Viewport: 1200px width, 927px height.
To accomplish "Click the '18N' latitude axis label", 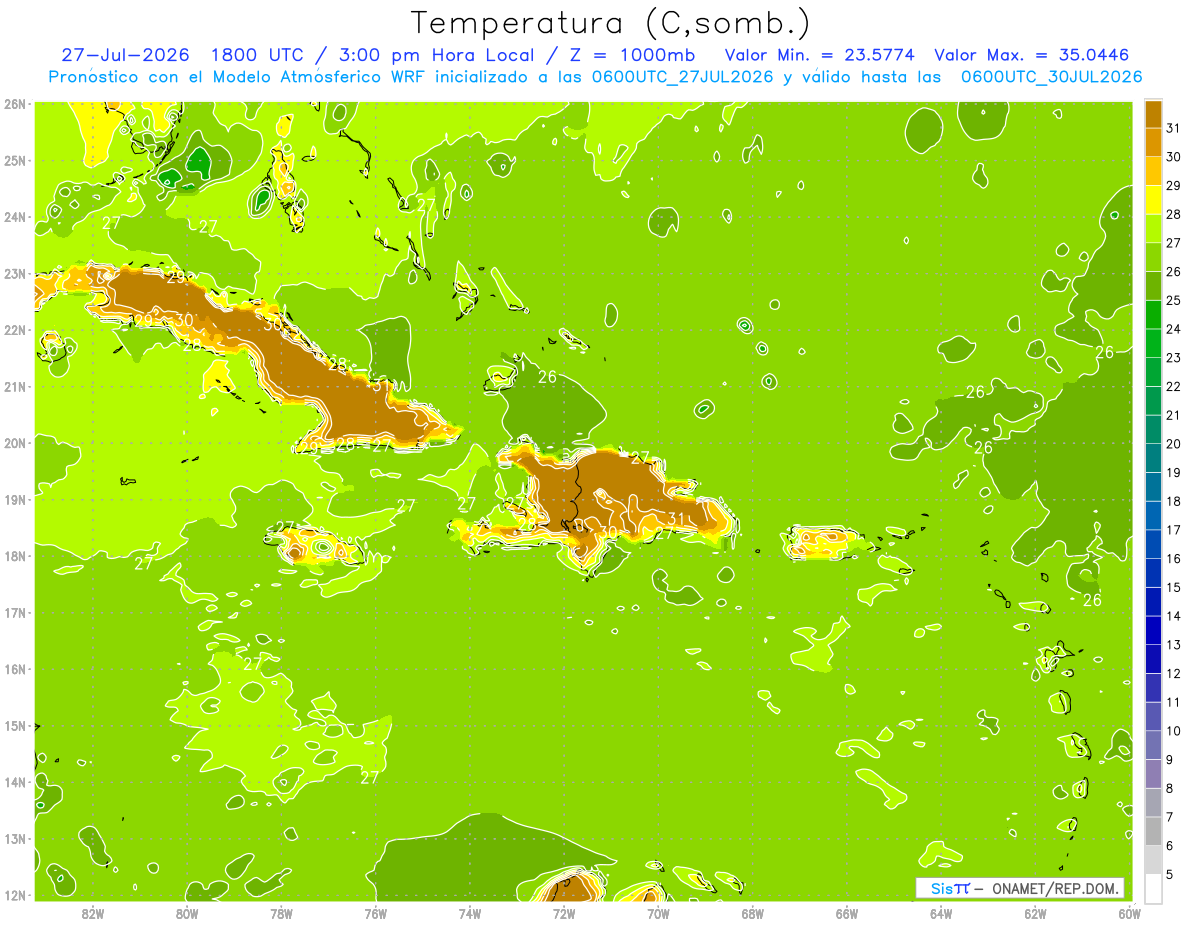I will point(15,555).
